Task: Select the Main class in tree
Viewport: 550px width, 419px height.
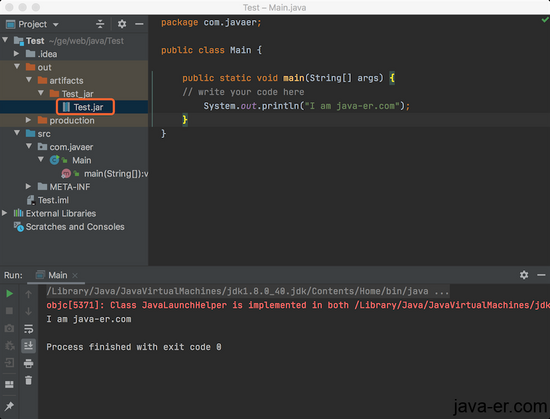Action: [81, 160]
